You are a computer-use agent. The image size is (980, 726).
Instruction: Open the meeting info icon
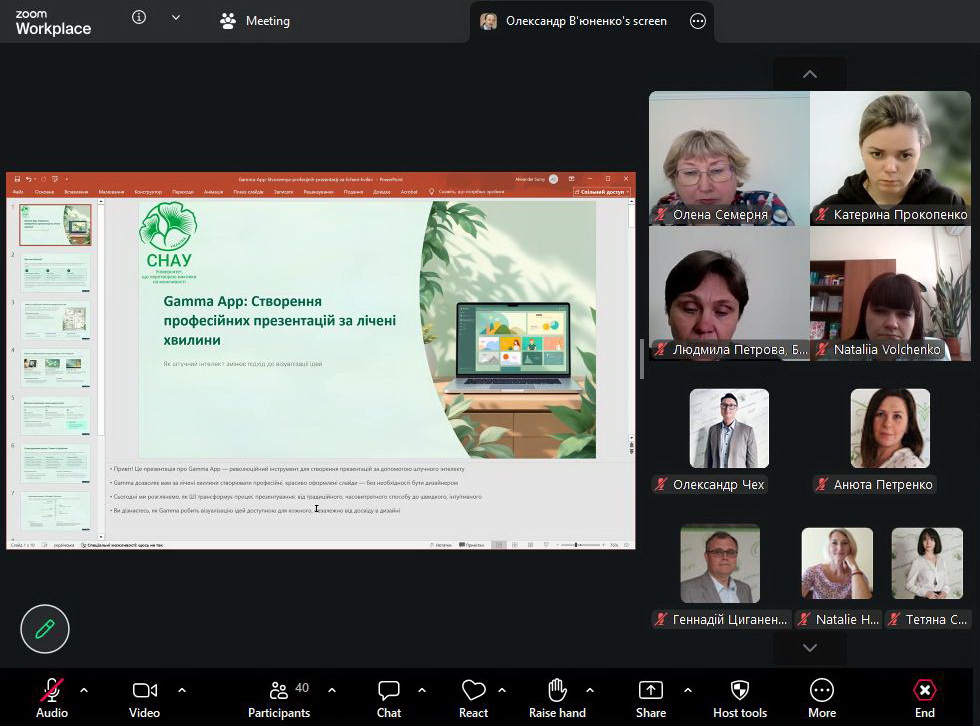[139, 18]
